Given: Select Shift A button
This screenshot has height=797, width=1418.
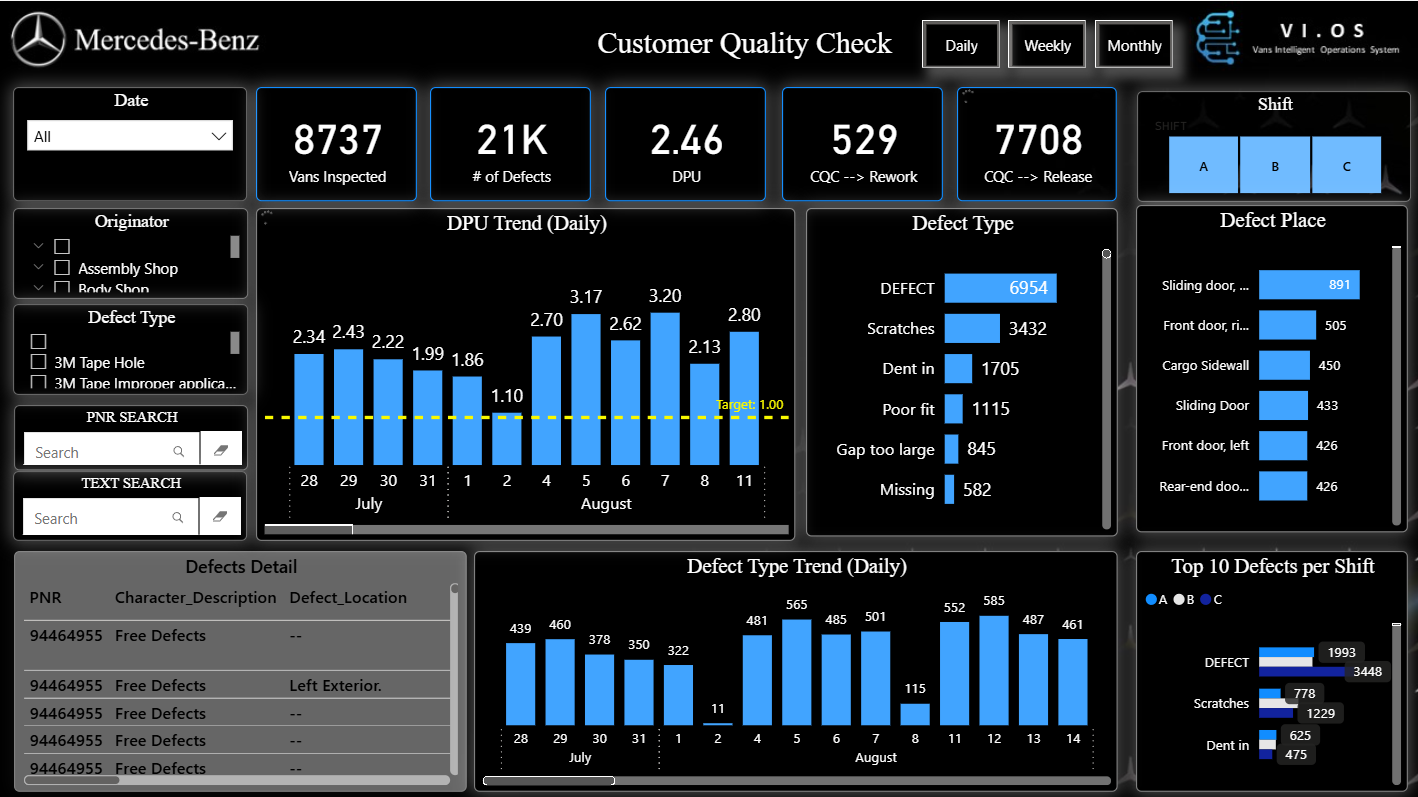Looking at the screenshot, I should click(x=1203, y=164).
